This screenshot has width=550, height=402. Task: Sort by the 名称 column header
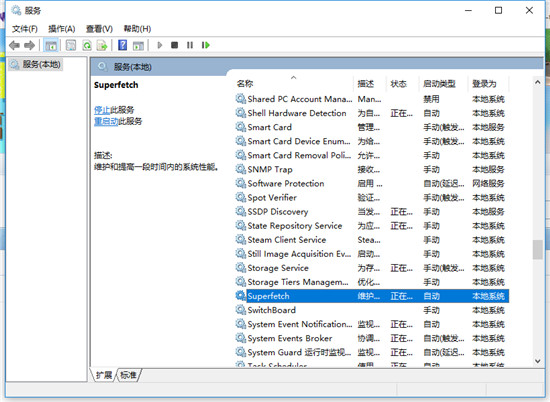[245, 83]
